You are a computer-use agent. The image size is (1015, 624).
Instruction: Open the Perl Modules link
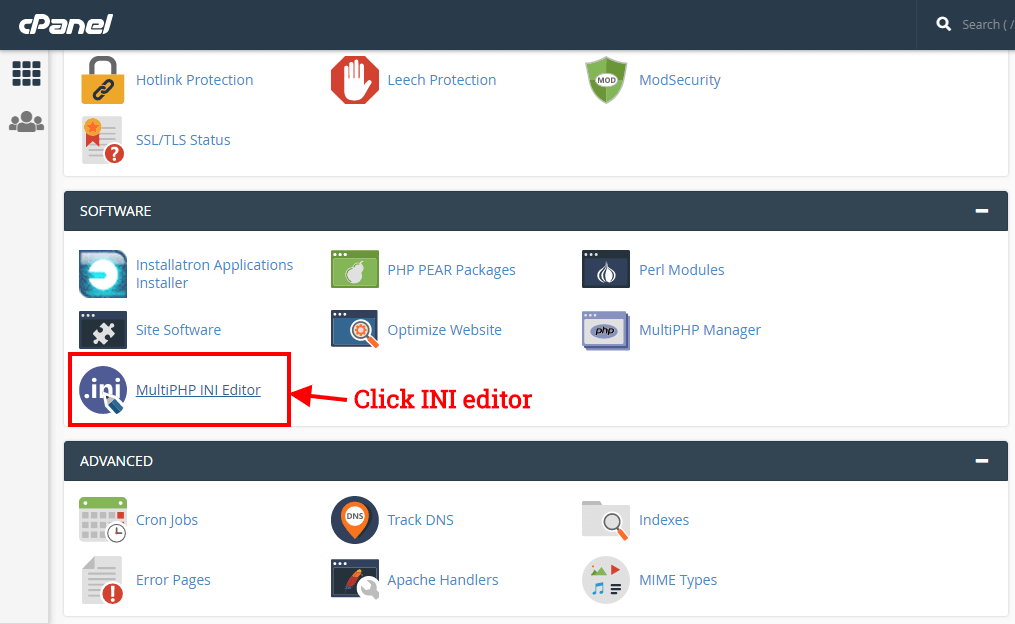[682, 270]
